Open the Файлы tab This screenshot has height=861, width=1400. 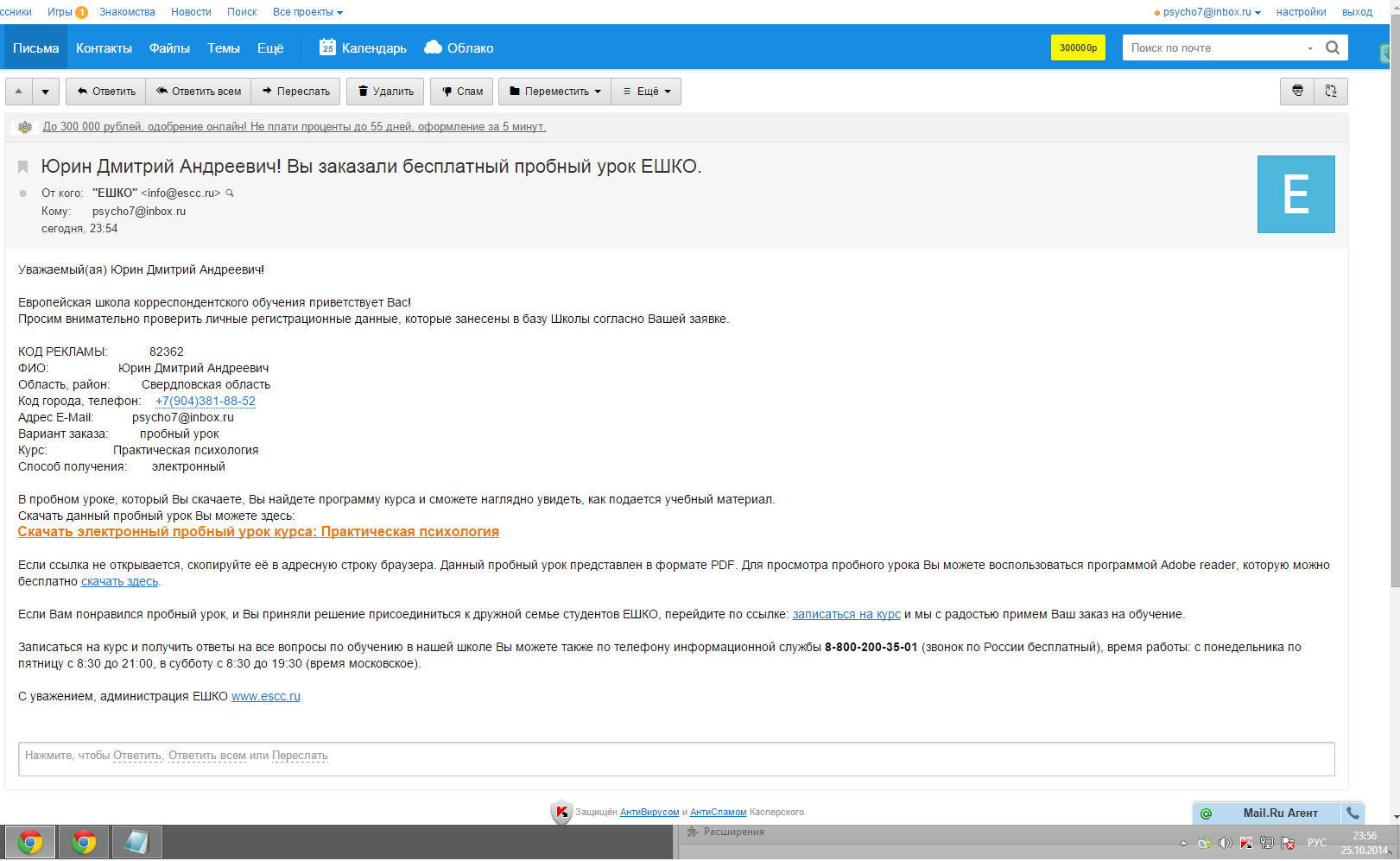169,47
